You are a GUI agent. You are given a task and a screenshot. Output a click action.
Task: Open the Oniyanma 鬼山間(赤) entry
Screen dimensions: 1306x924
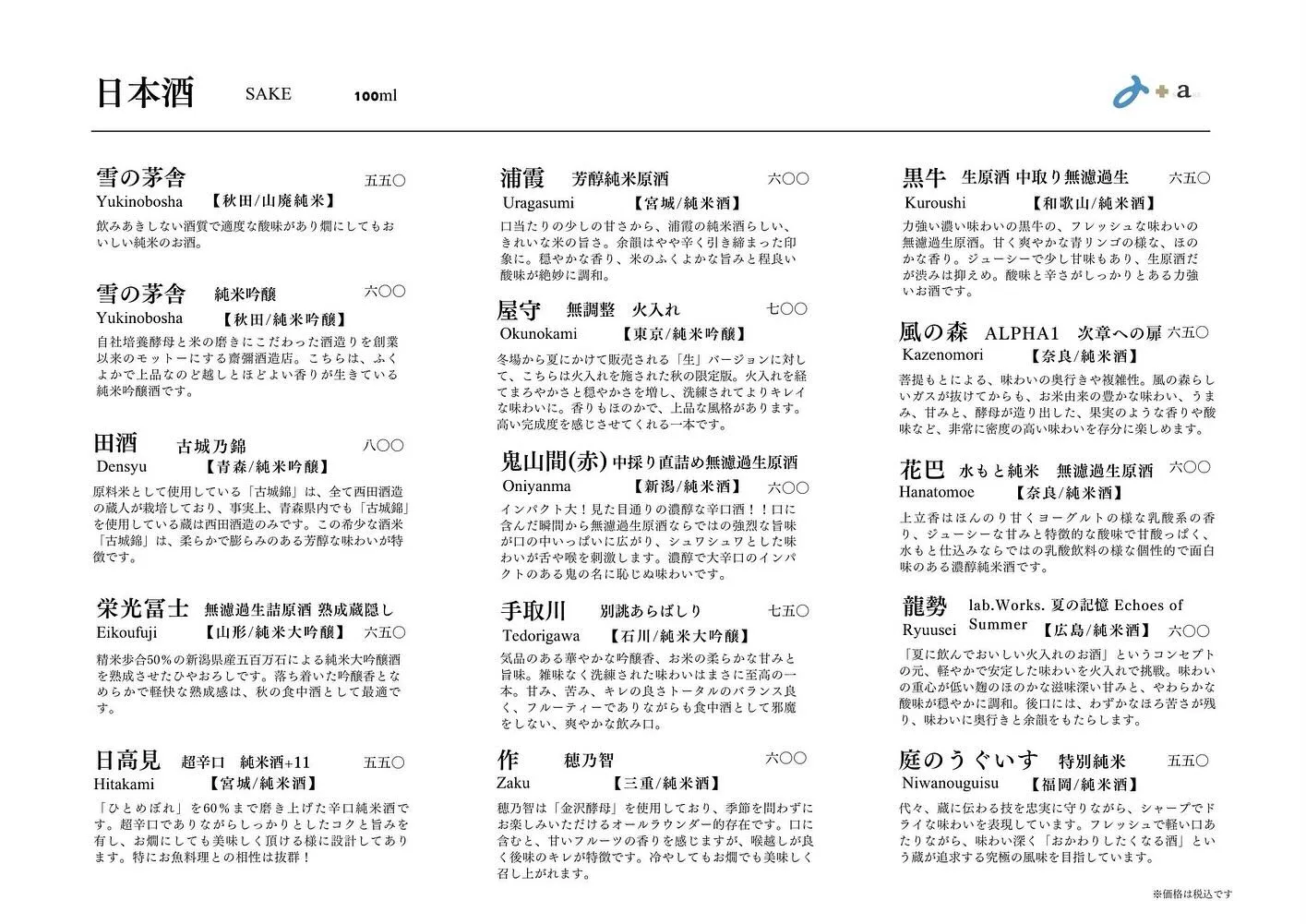[x=554, y=462]
